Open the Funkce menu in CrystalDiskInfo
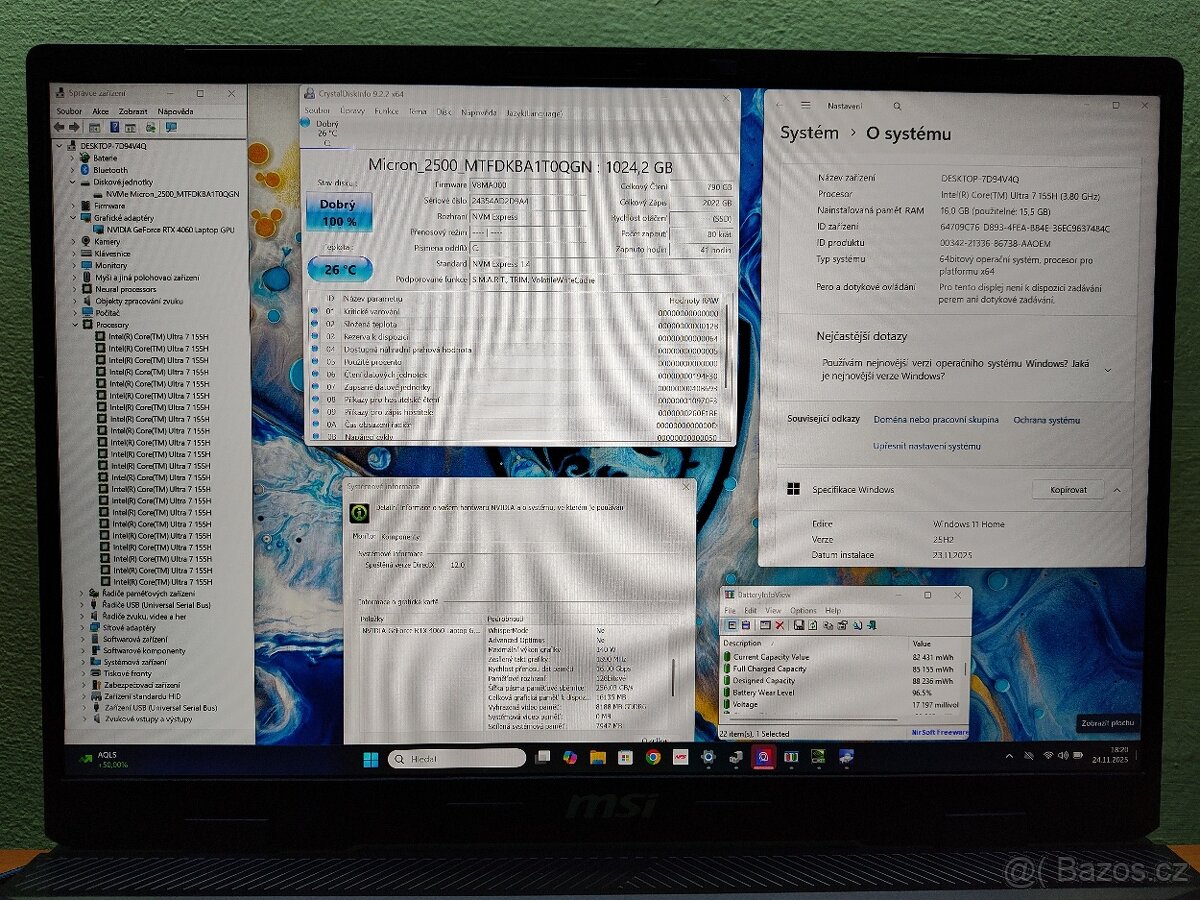The image size is (1200, 900). [388, 112]
